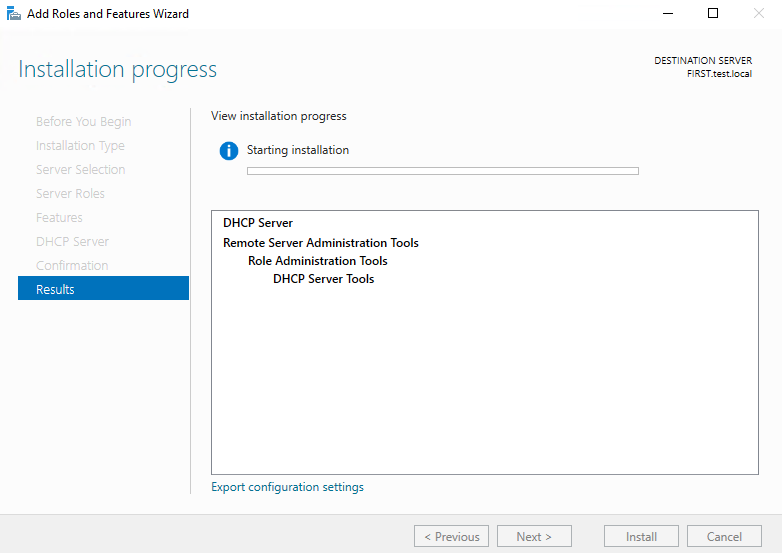Click the Next button
Screen dimensions: 782x553
coord(534,537)
